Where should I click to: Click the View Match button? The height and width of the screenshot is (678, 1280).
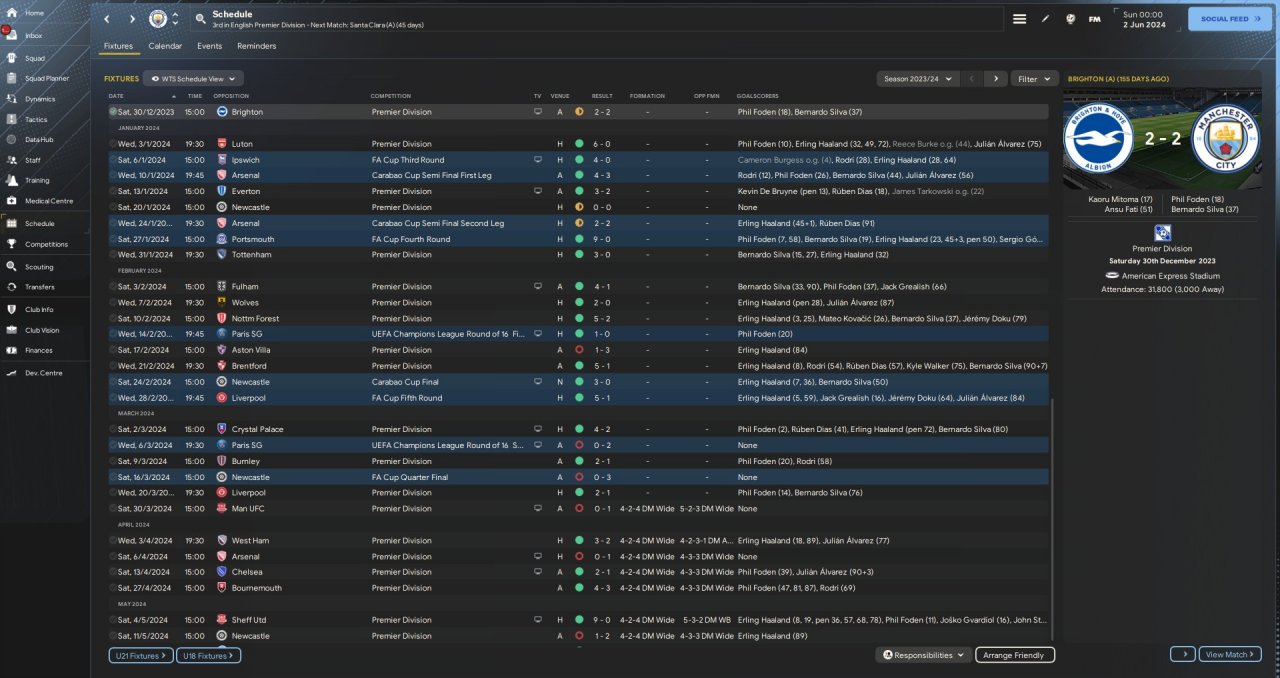[x=1230, y=654]
